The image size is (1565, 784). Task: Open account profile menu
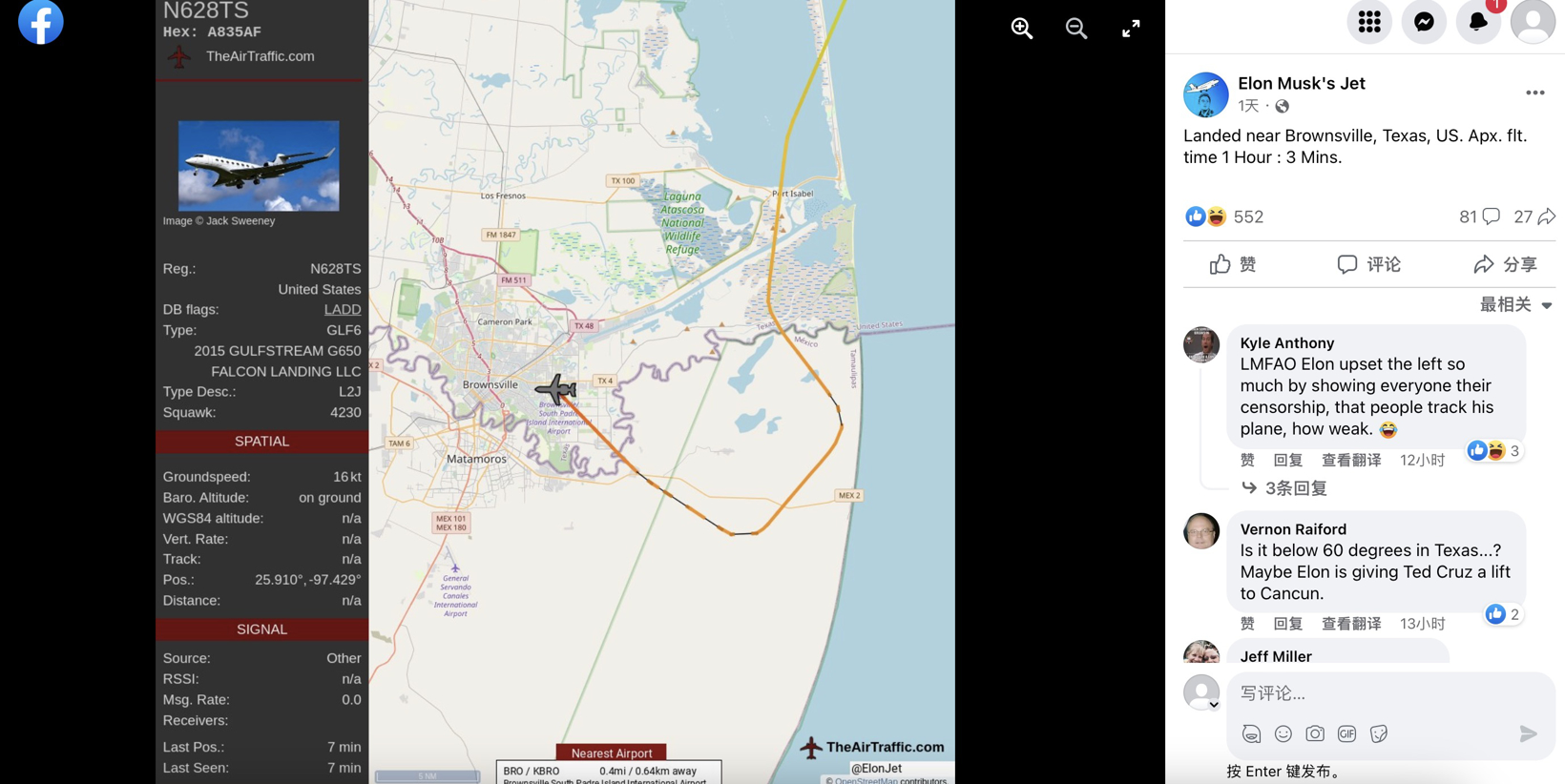[x=1533, y=21]
